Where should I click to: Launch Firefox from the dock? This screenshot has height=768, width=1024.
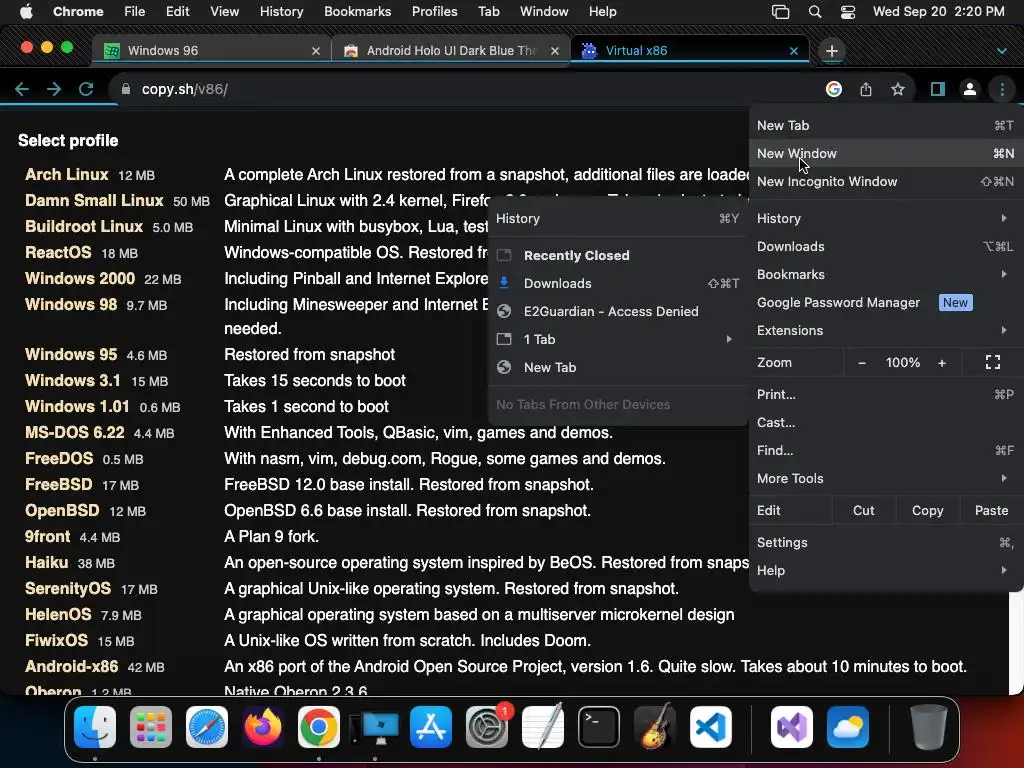pyautogui.click(x=263, y=727)
